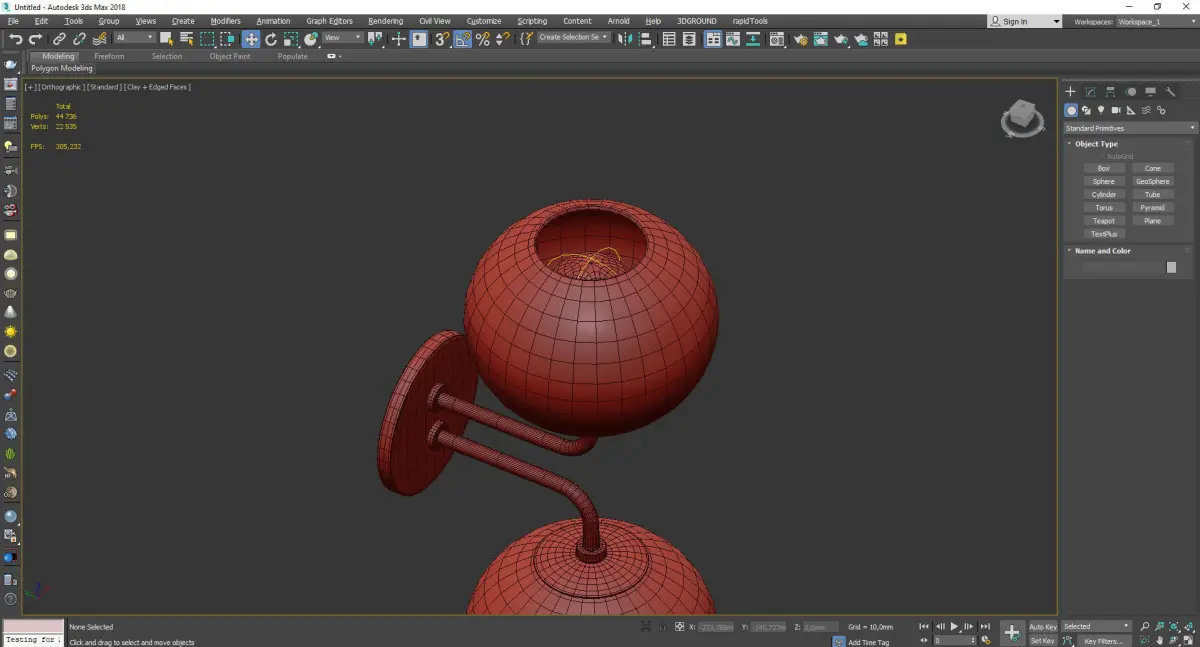Toggle Auto Key animation mode
This screenshot has height=647, width=1200.
tap(1043, 627)
